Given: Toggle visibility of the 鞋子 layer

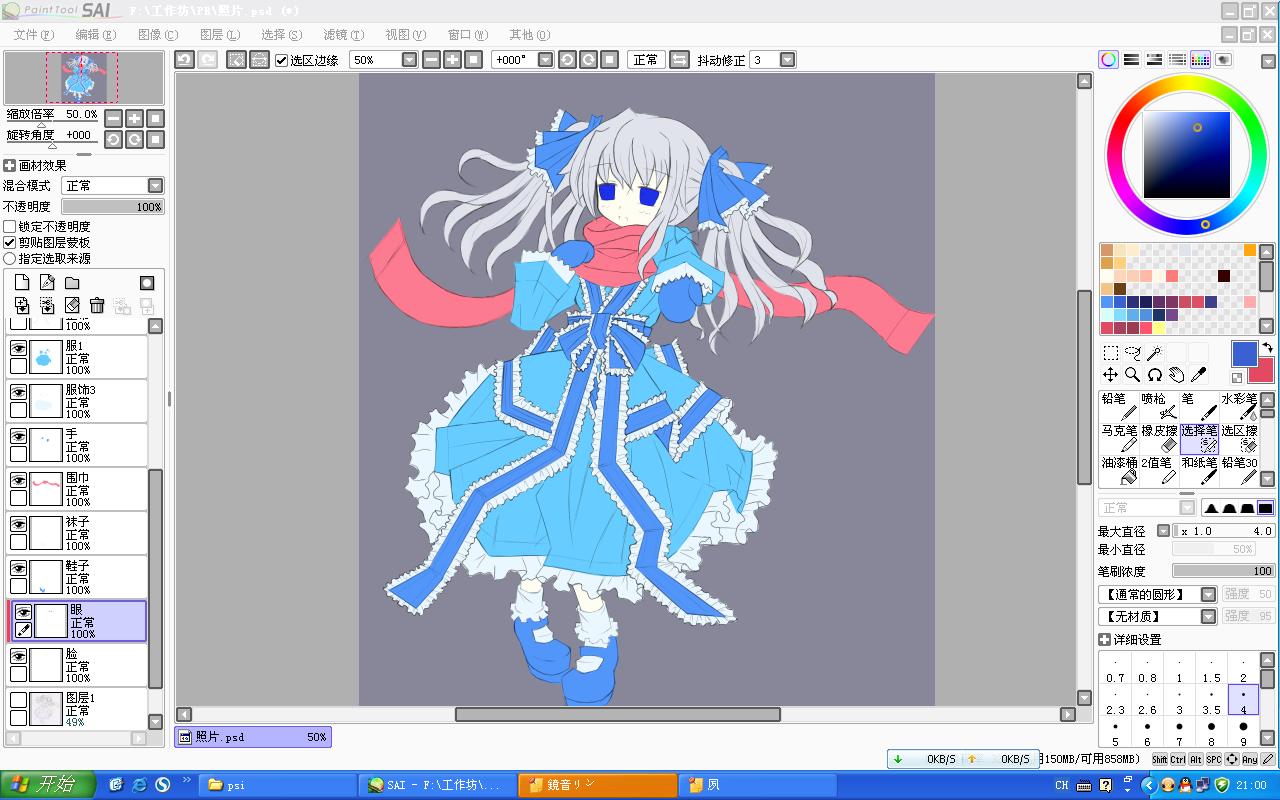Looking at the screenshot, I should point(18,568).
